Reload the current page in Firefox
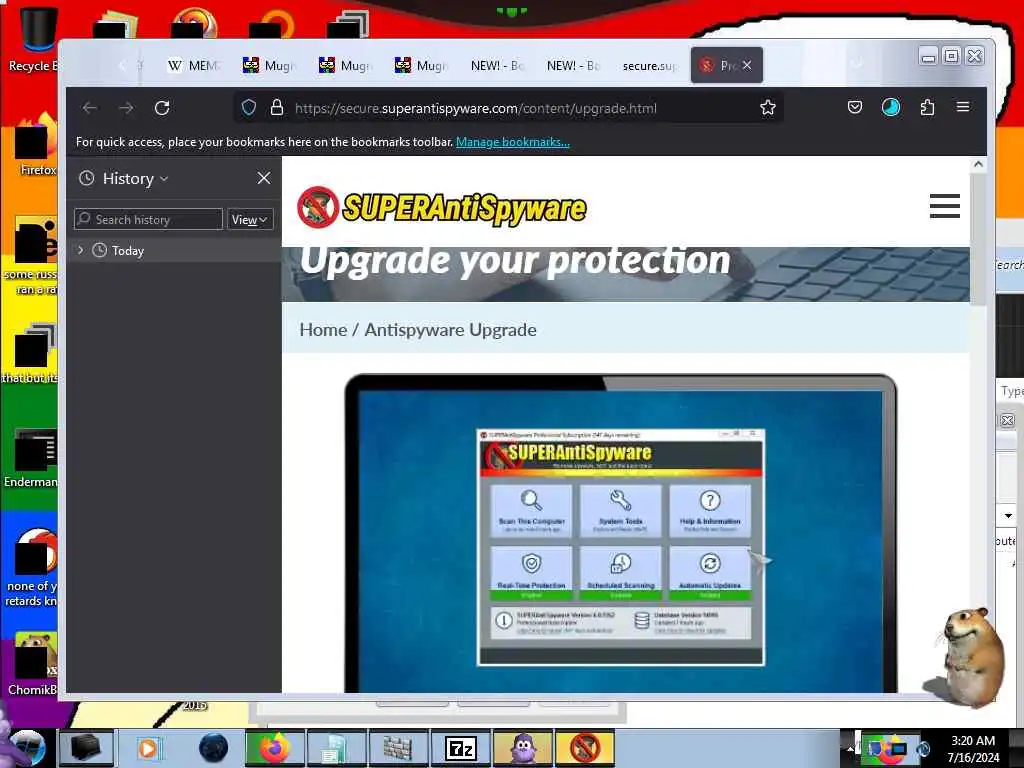The height and width of the screenshot is (768, 1024). pyautogui.click(x=162, y=108)
